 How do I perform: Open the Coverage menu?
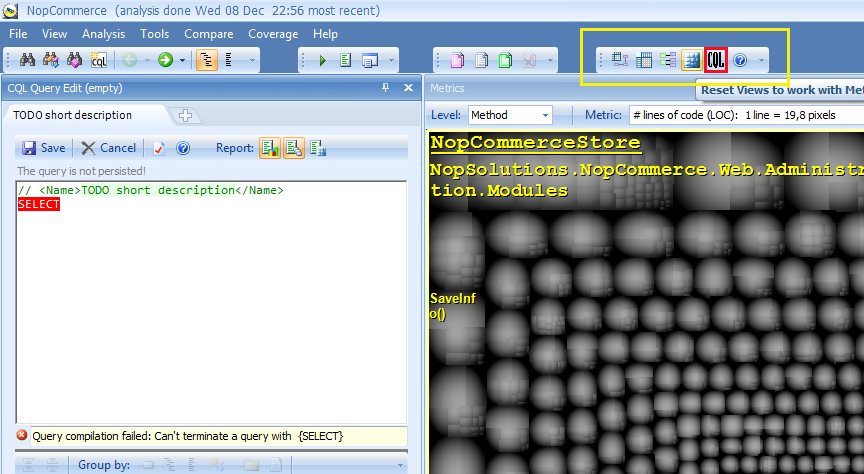click(x=273, y=34)
